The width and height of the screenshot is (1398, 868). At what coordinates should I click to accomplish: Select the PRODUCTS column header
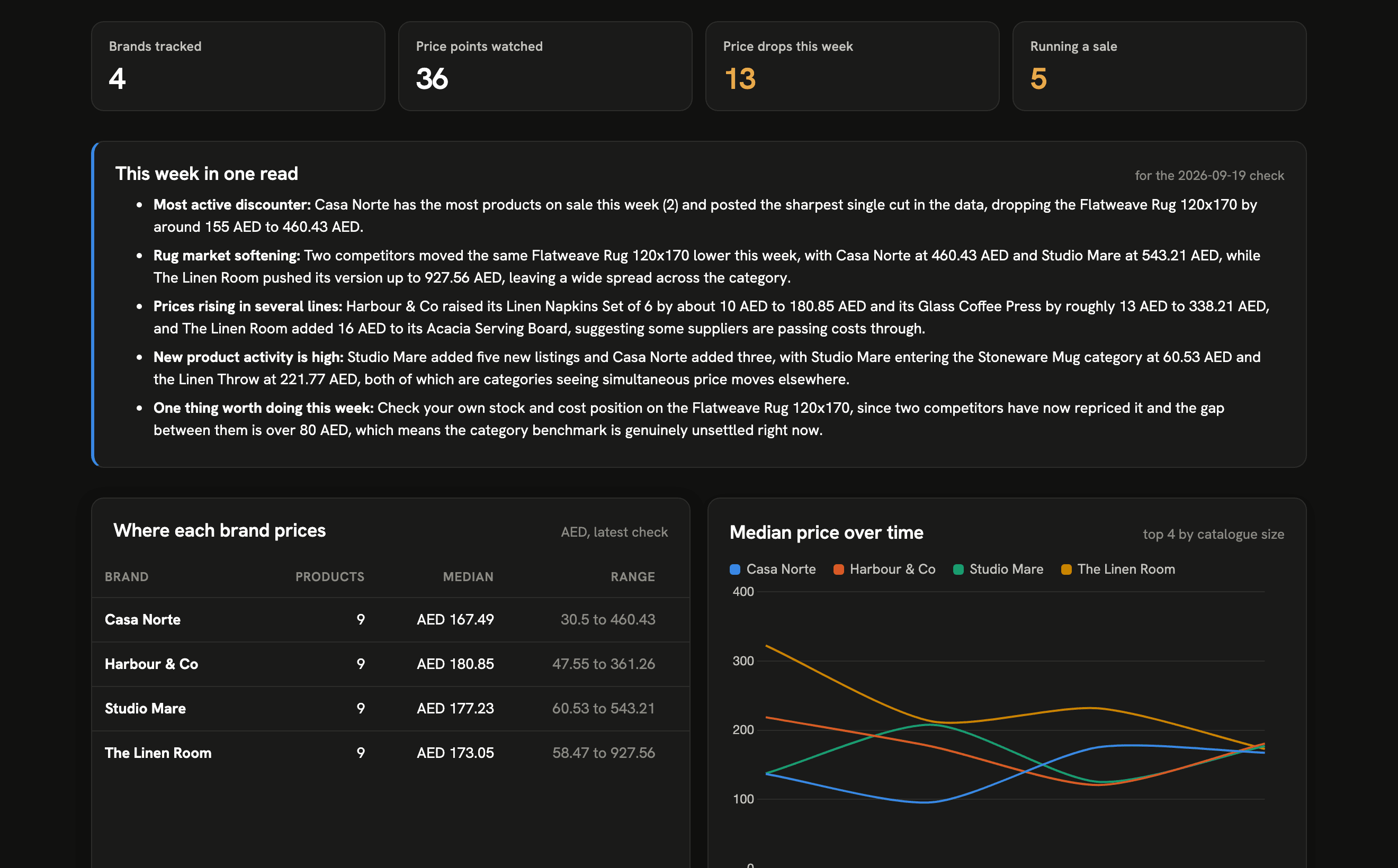click(330, 577)
